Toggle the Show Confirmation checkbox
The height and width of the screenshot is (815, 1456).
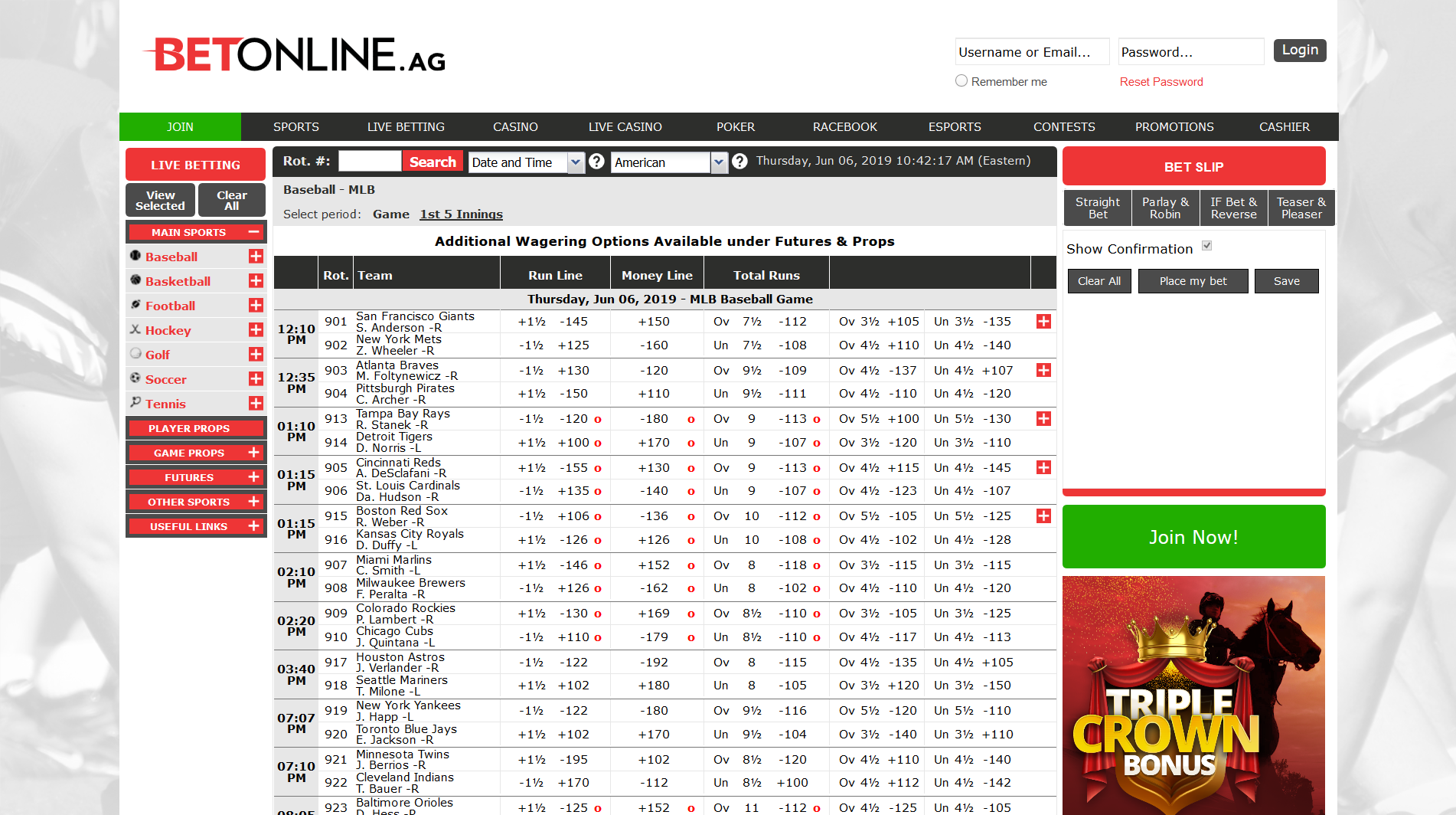point(1206,246)
